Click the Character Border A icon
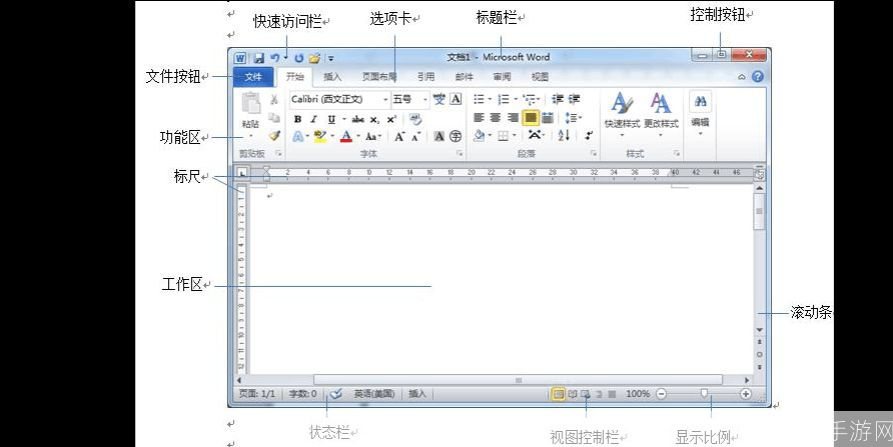 456,99
